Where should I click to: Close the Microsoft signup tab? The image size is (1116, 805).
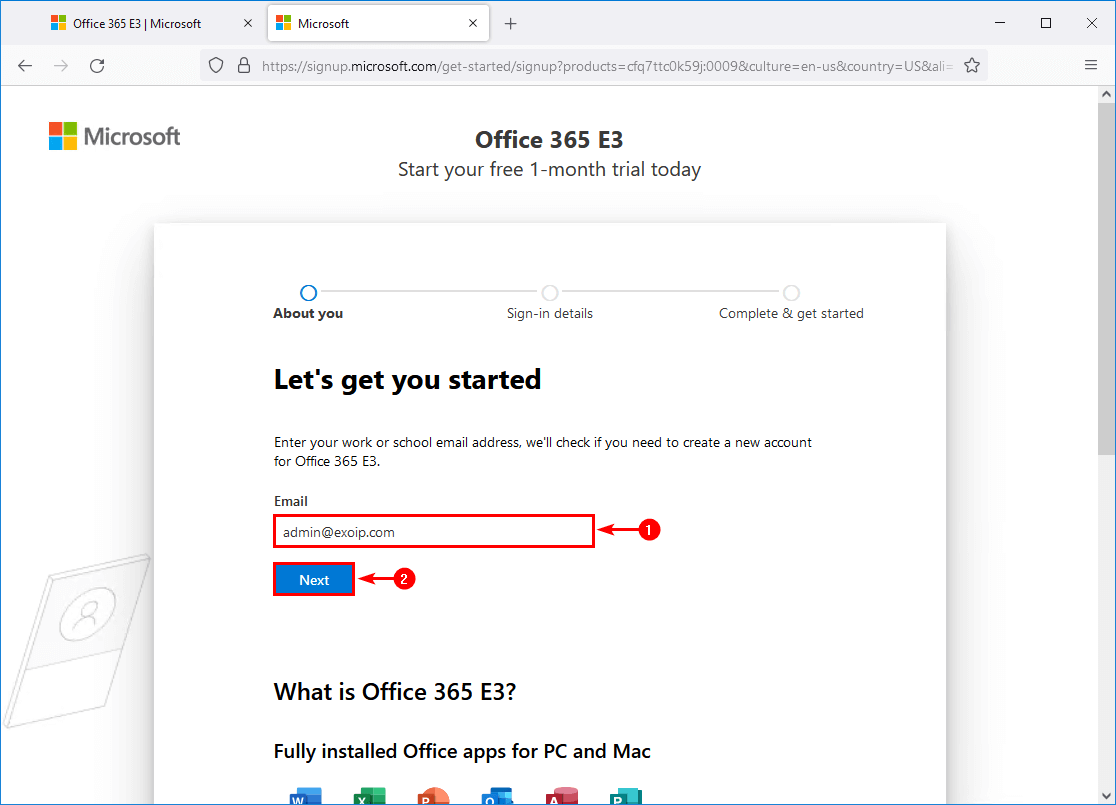(473, 23)
